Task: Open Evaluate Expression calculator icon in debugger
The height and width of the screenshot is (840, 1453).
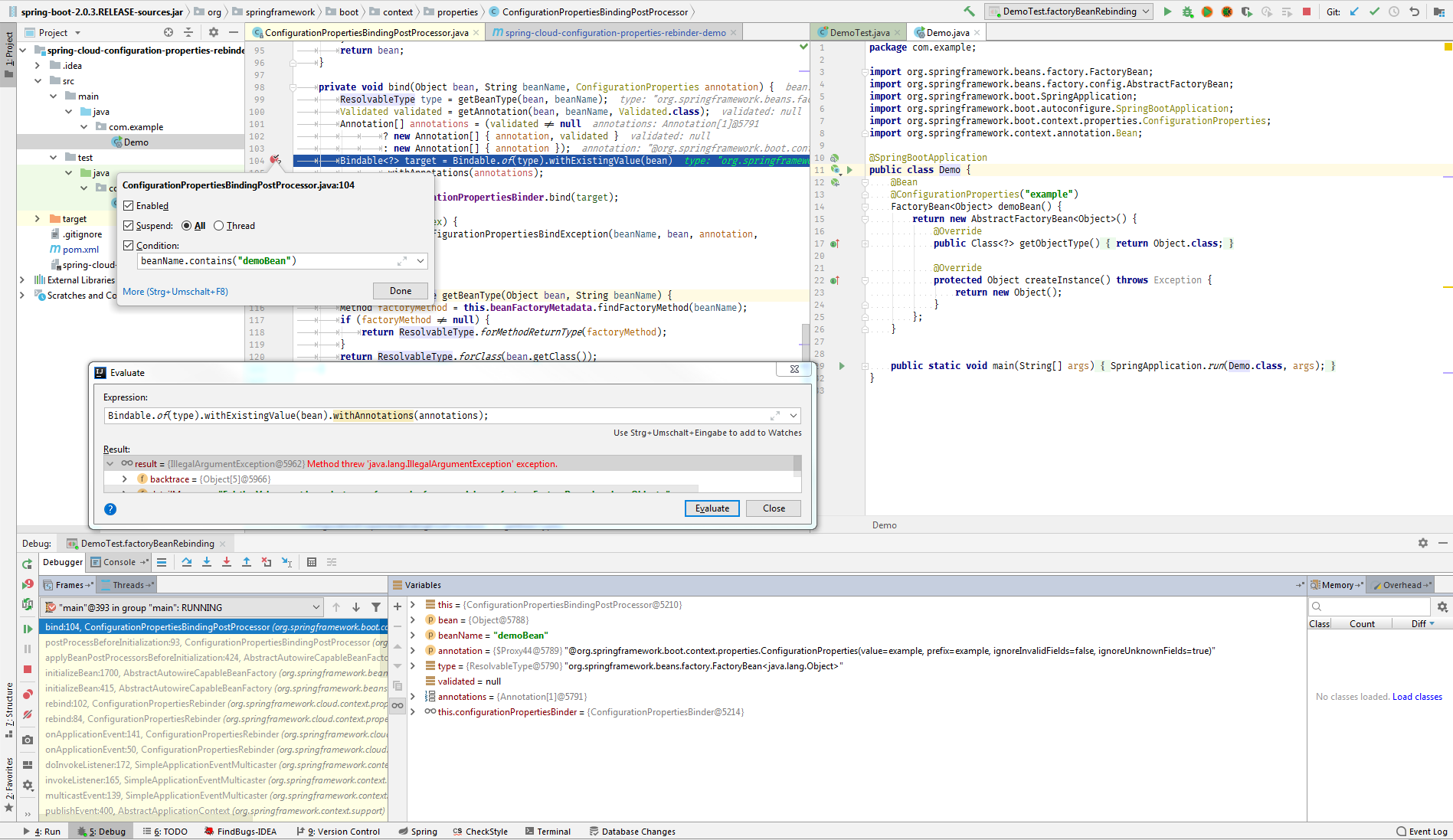Action: pos(312,561)
